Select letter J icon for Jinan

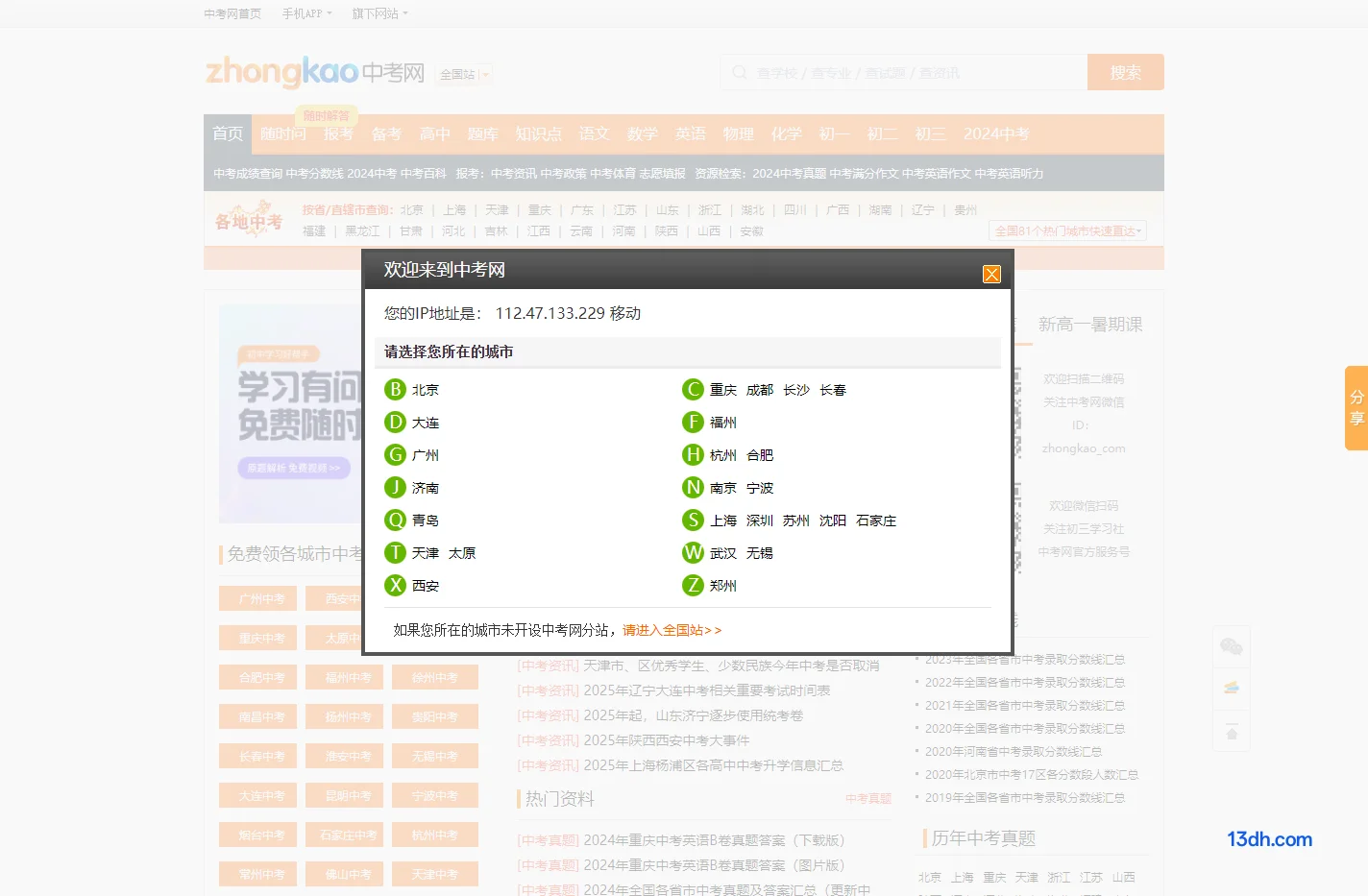pyautogui.click(x=395, y=487)
